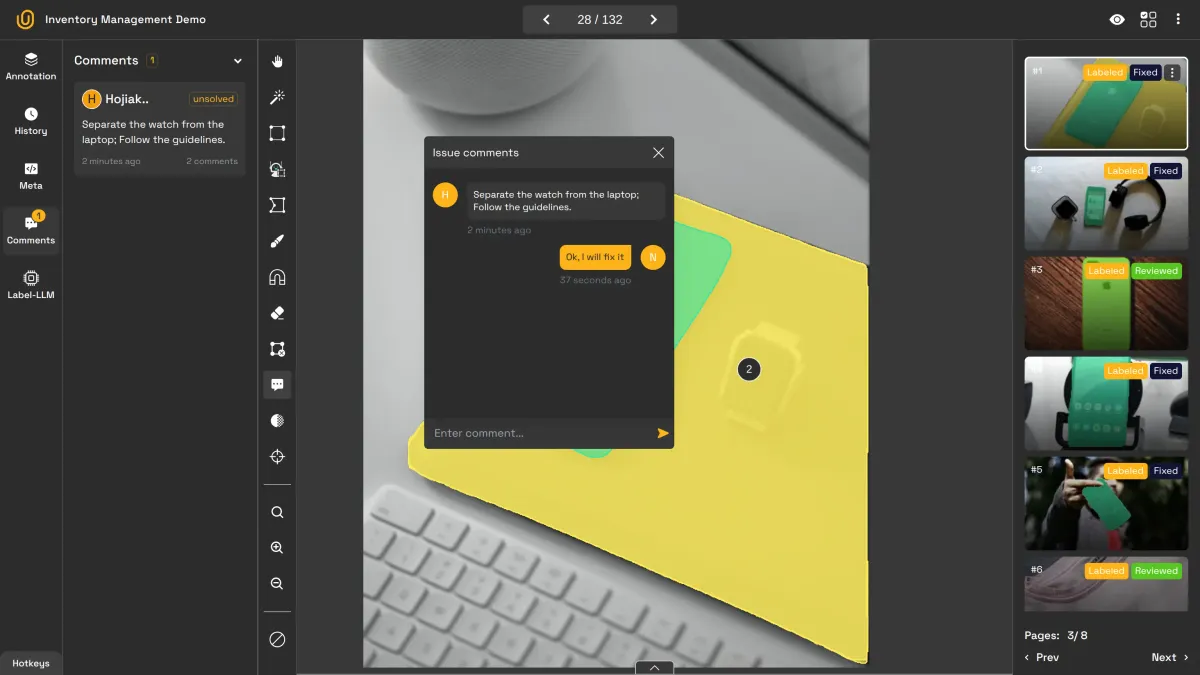Open the History tab in sidebar

point(31,121)
